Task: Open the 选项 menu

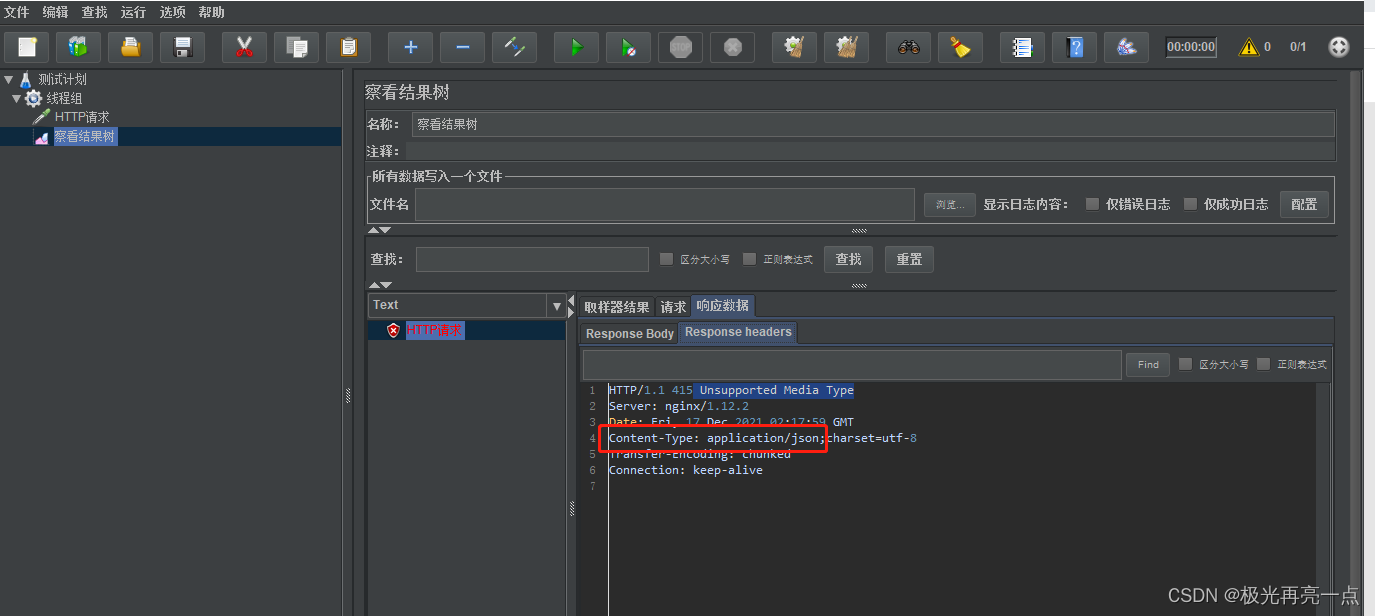Action: [173, 12]
